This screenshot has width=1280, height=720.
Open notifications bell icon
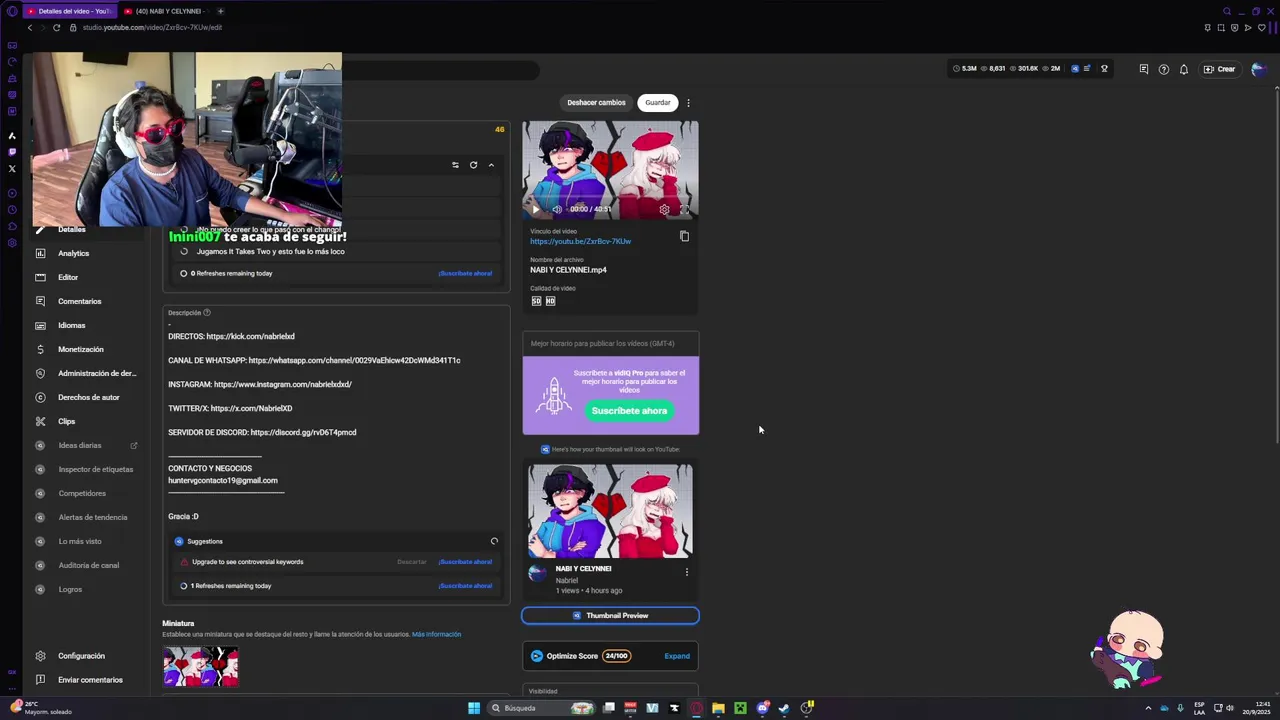[x=1184, y=69]
